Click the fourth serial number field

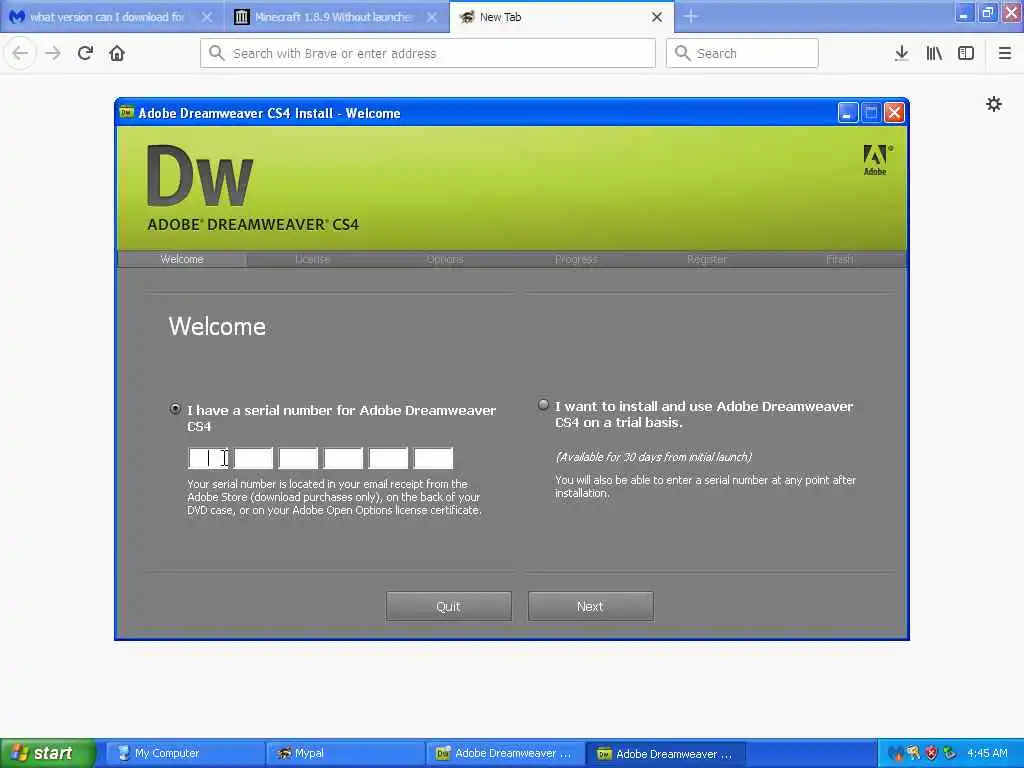coord(344,458)
